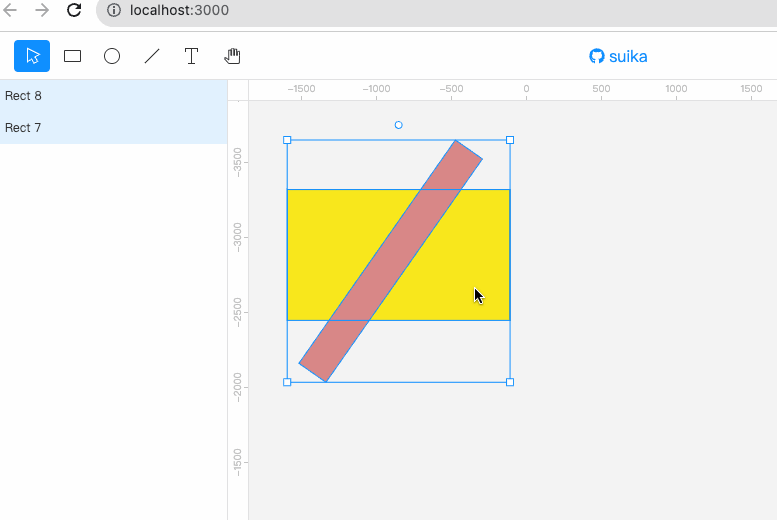The height and width of the screenshot is (520, 777).
Task: Click the rotation handle above the selection
Action: tap(398, 125)
